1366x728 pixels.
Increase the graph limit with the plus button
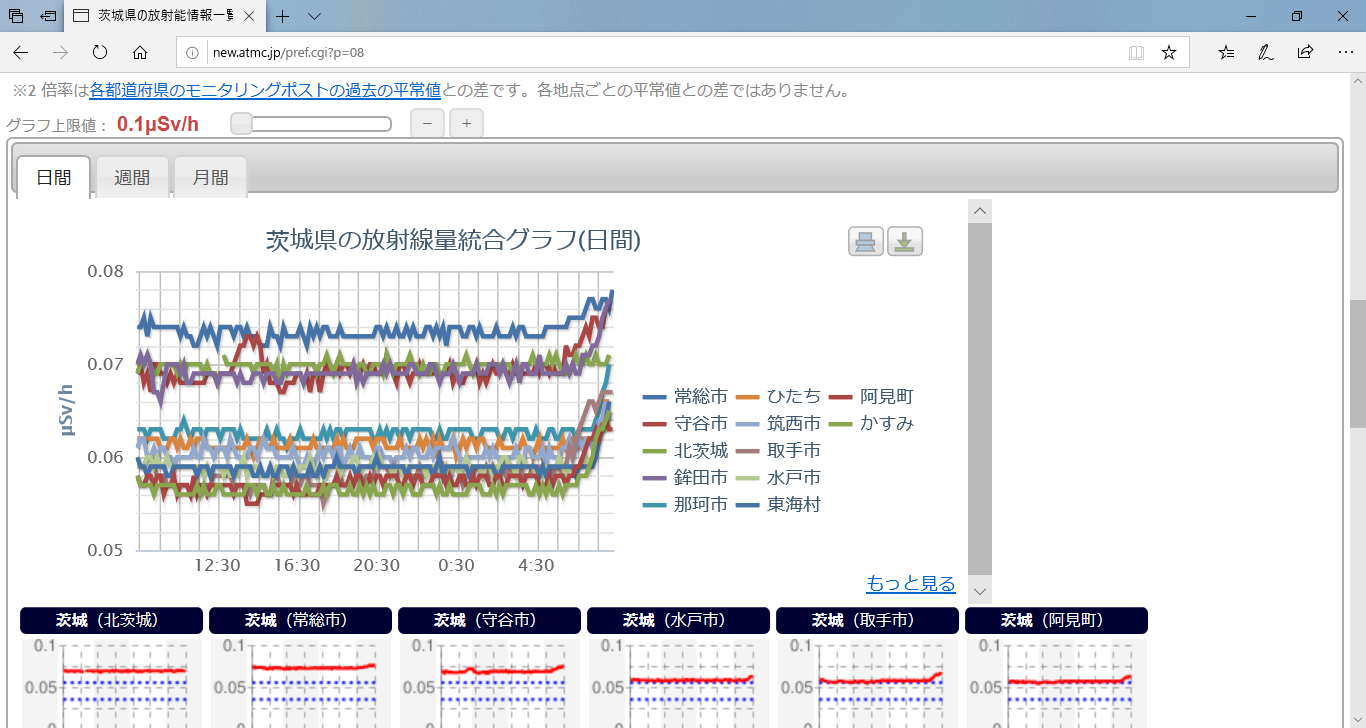[466, 124]
